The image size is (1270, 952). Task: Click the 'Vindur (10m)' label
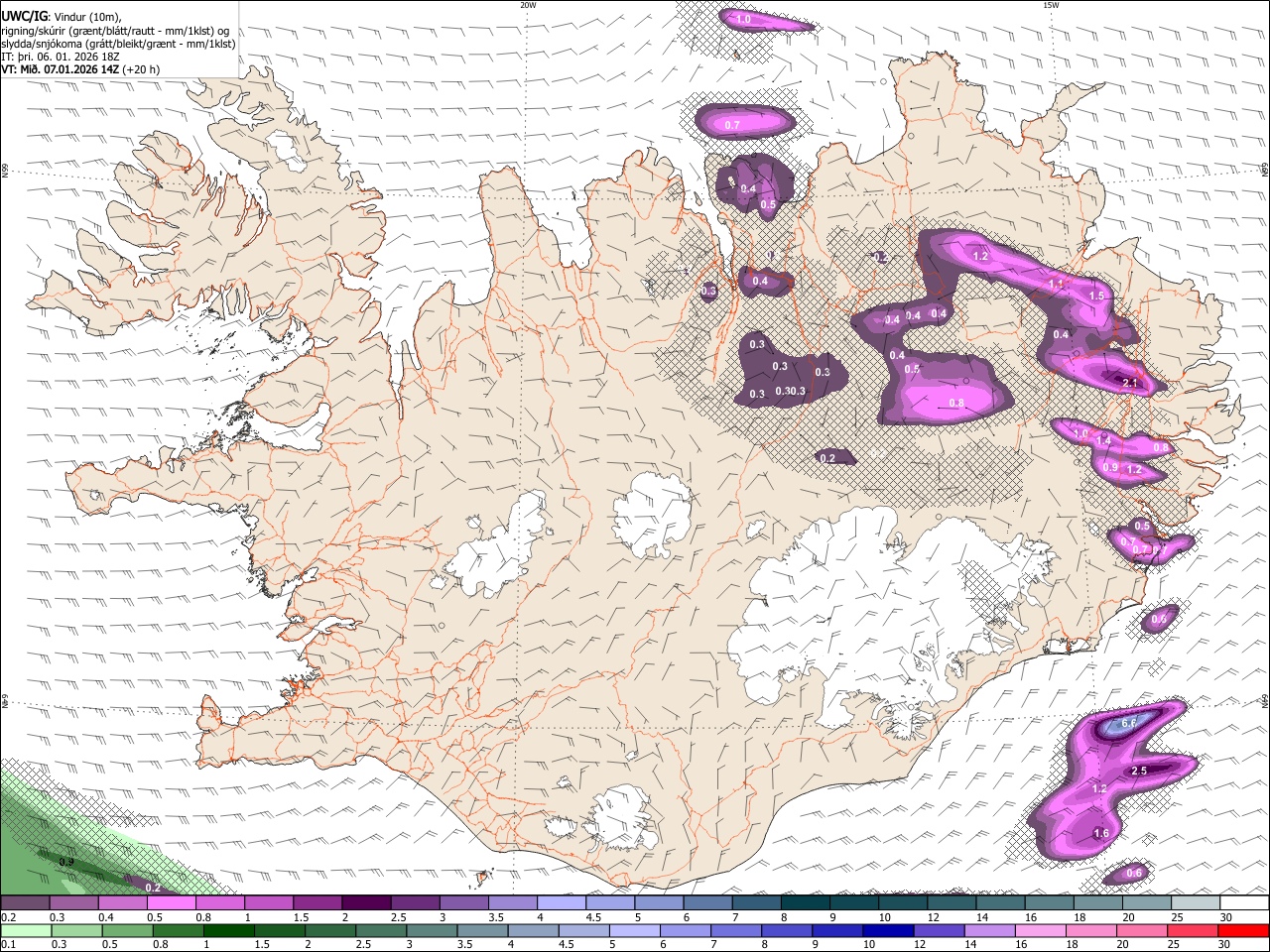(88, 17)
